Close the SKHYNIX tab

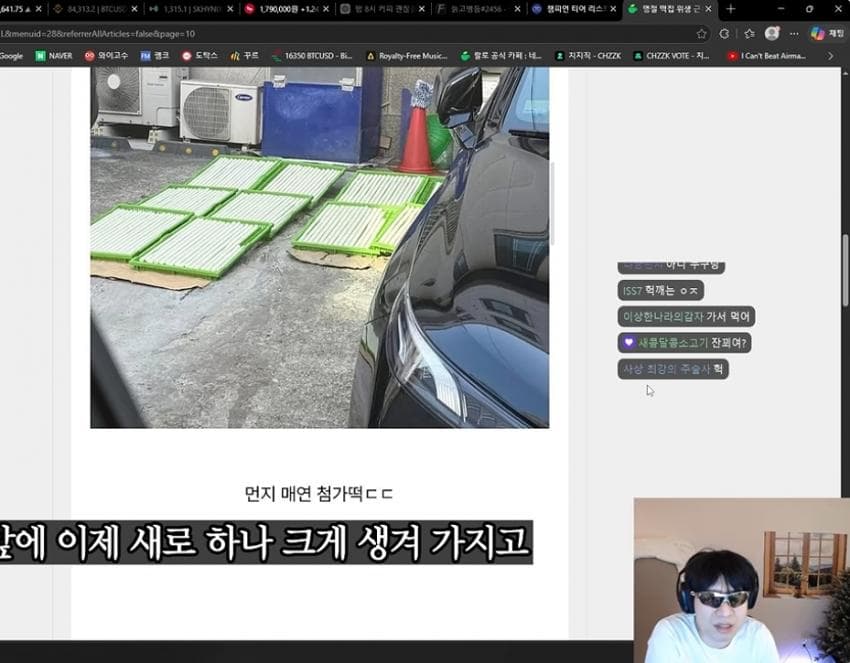pyautogui.click(x=230, y=9)
